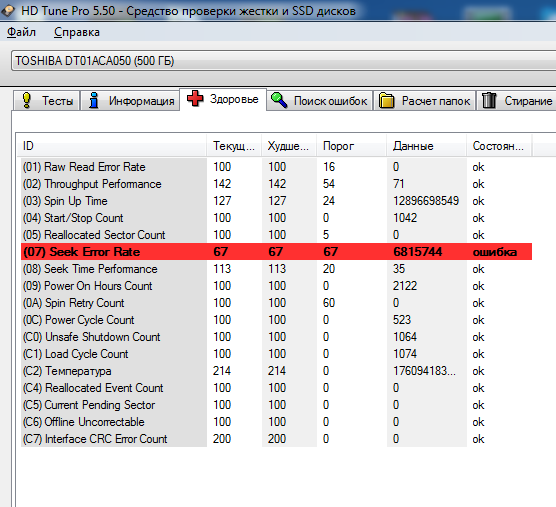Viewport: 556px width, 507px height.
Task: Open the Стирание tab label
Action: [x=528, y=101]
